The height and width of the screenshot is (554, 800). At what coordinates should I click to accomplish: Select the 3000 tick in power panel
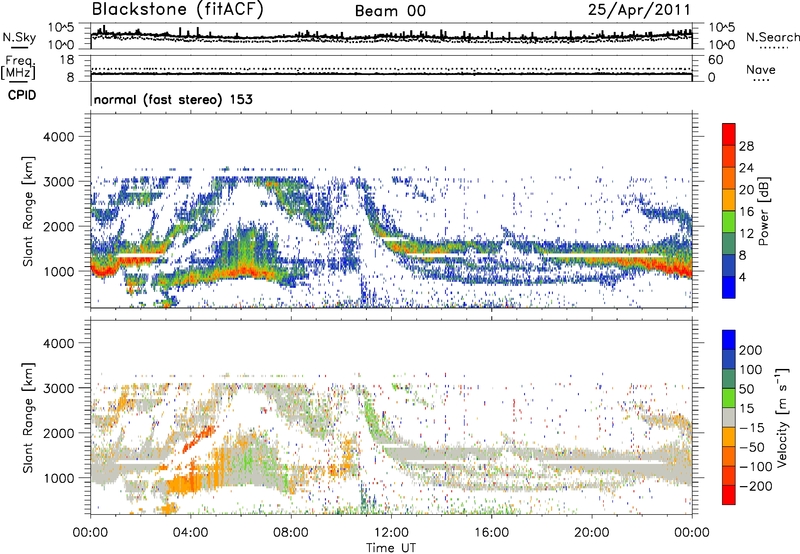58,182
